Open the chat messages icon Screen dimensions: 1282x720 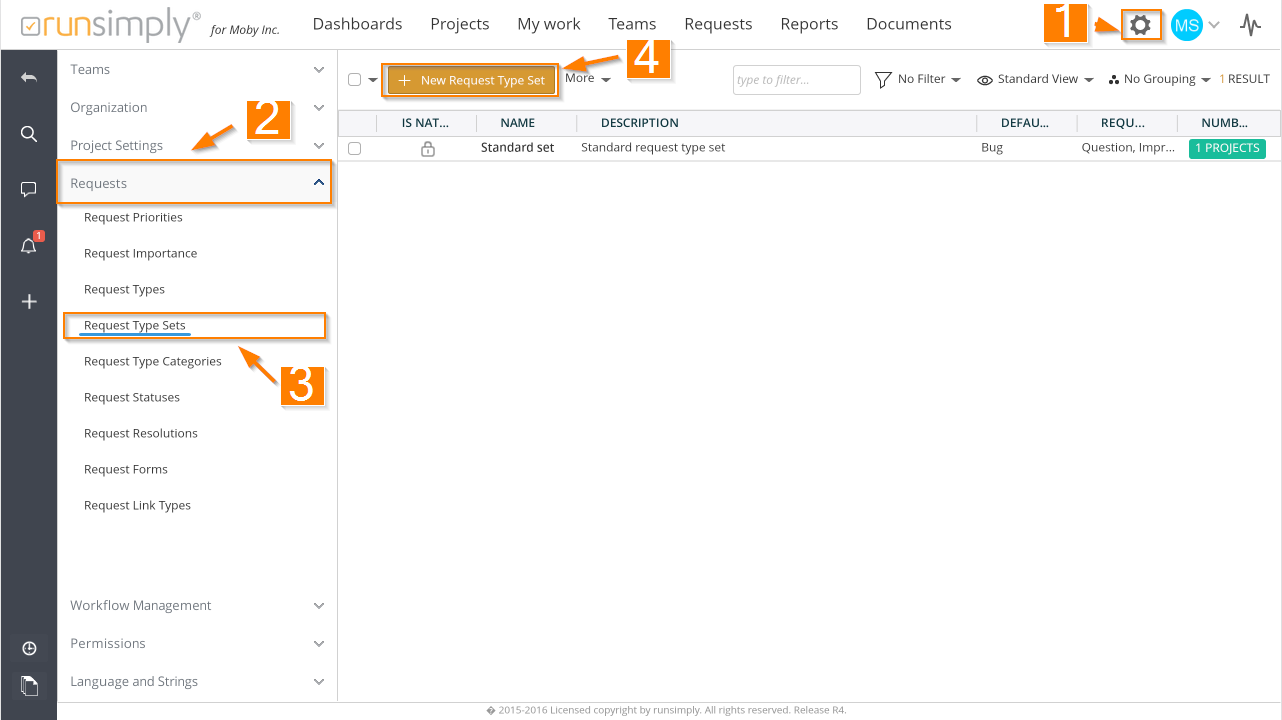(x=29, y=189)
